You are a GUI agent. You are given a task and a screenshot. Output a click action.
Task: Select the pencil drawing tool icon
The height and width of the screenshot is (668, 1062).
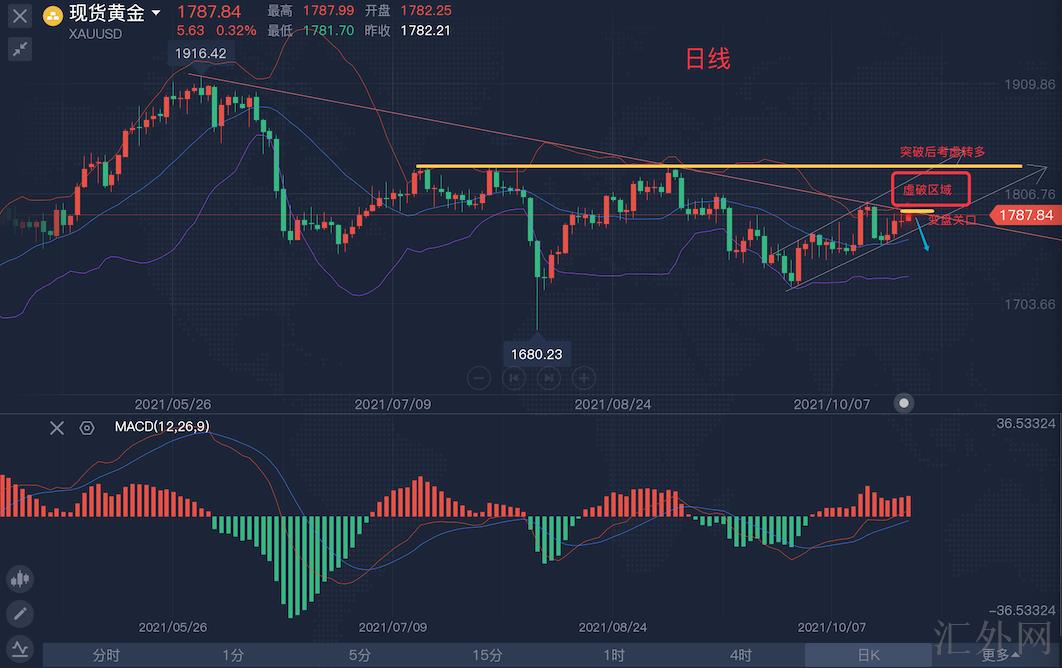click(20, 614)
